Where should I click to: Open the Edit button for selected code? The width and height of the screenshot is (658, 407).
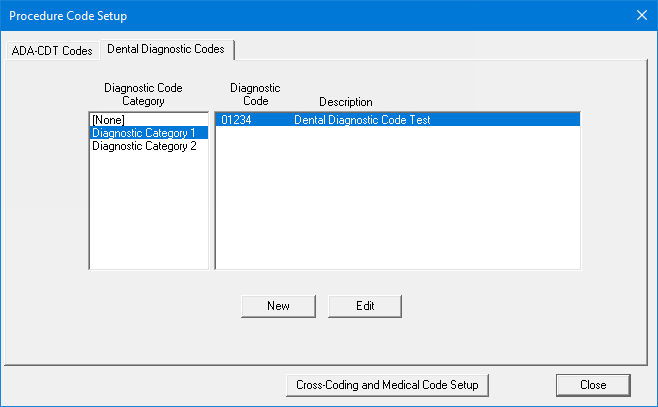coord(364,305)
